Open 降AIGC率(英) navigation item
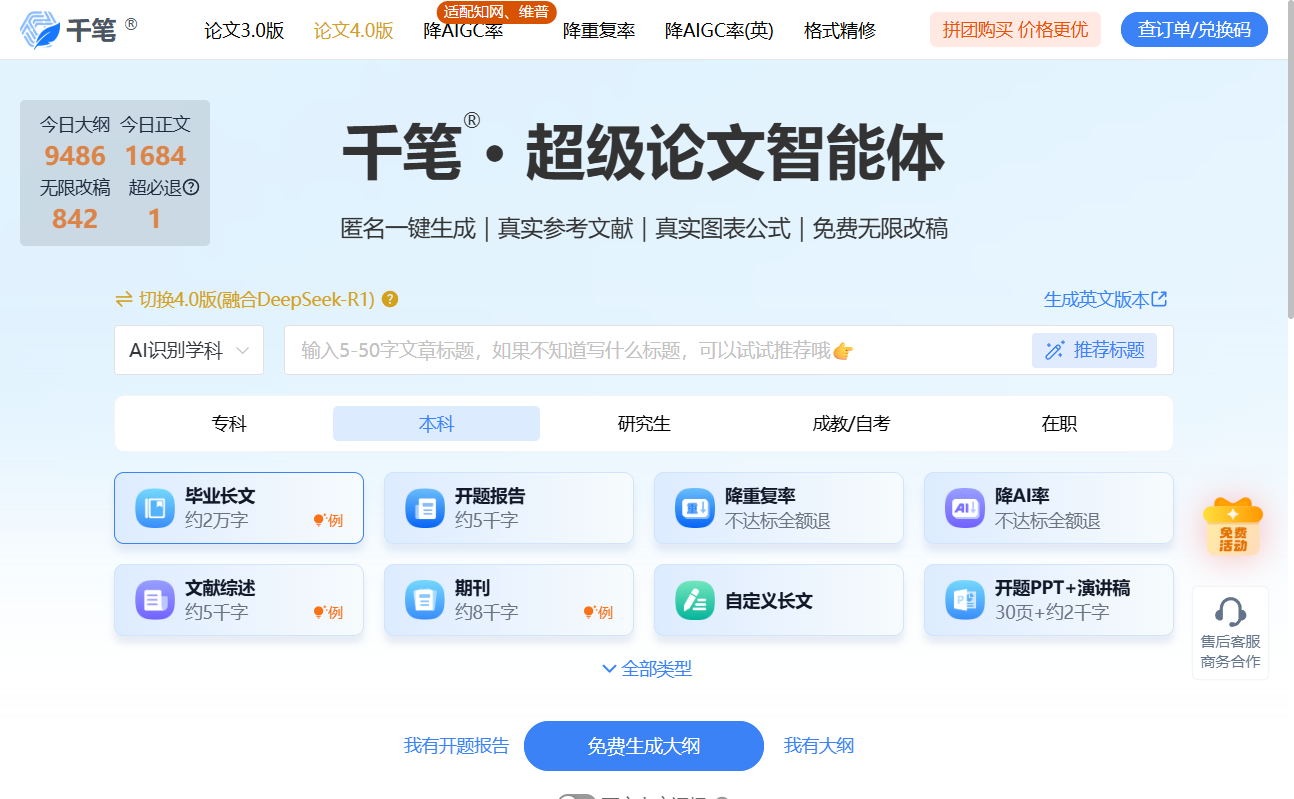This screenshot has height=799, width=1294. [x=719, y=31]
